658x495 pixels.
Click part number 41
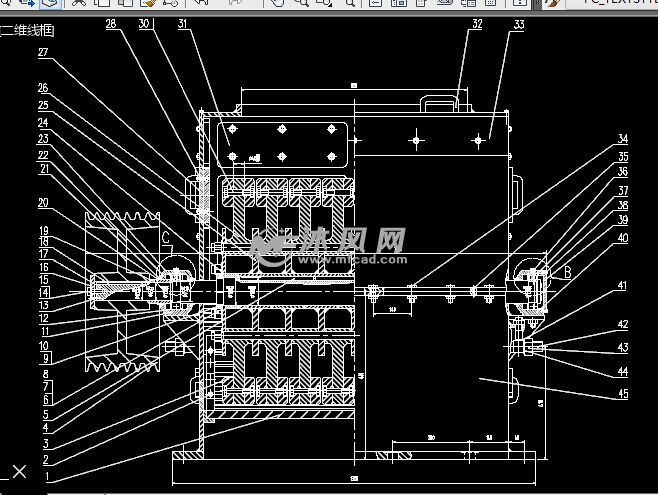point(622,286)
